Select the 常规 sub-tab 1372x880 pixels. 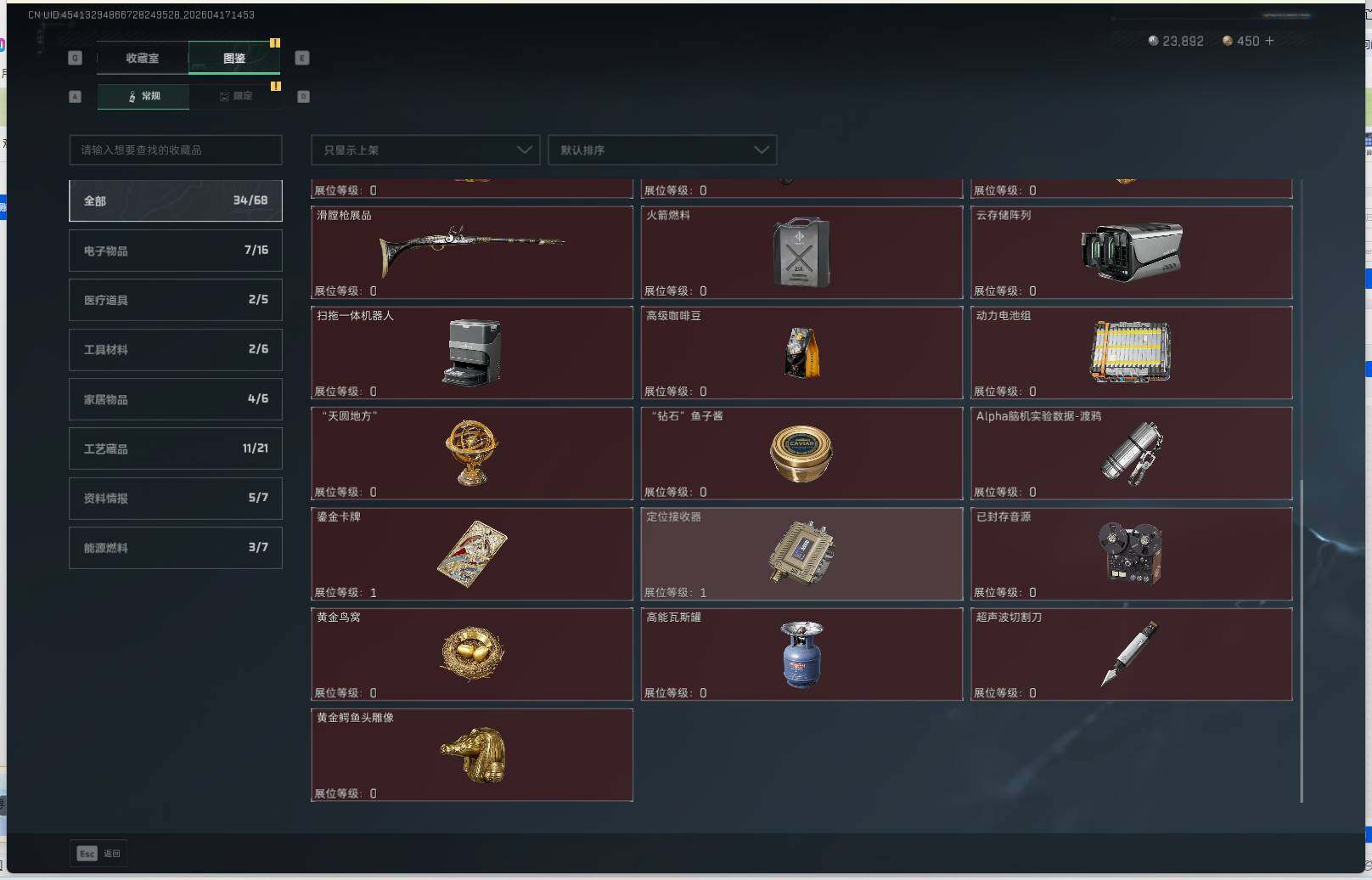click(x=143, y=96)
